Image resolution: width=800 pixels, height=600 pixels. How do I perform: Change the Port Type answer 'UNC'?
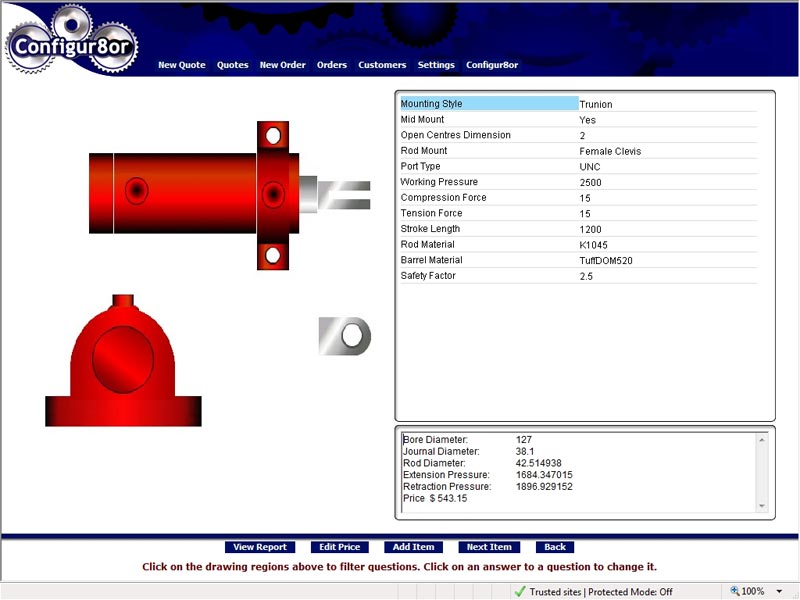point(589,167)
